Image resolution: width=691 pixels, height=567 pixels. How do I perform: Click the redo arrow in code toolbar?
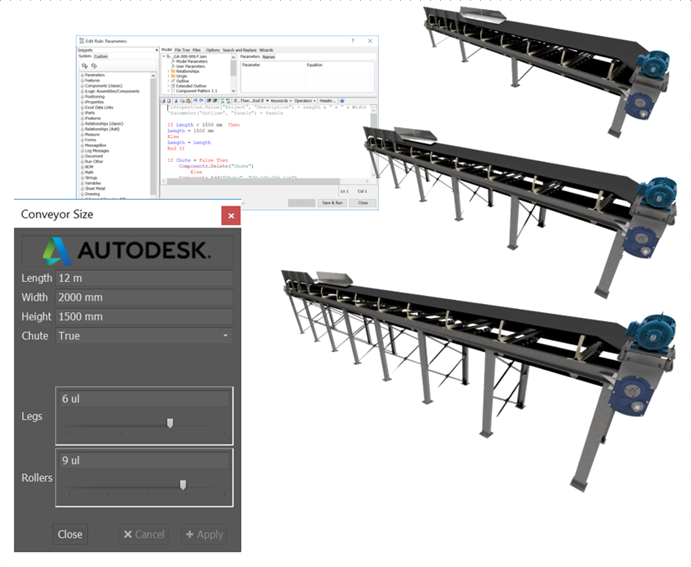[x=201, y=101]
